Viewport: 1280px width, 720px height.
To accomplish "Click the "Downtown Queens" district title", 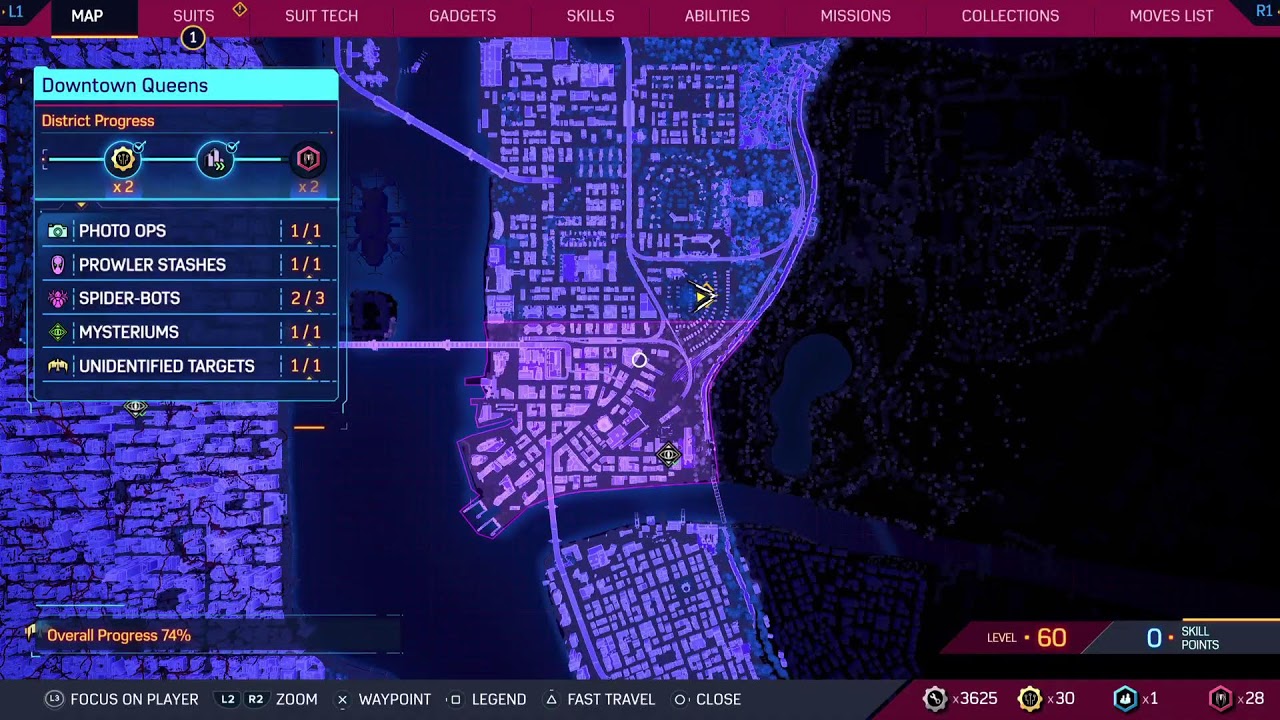I will [125, 85].
